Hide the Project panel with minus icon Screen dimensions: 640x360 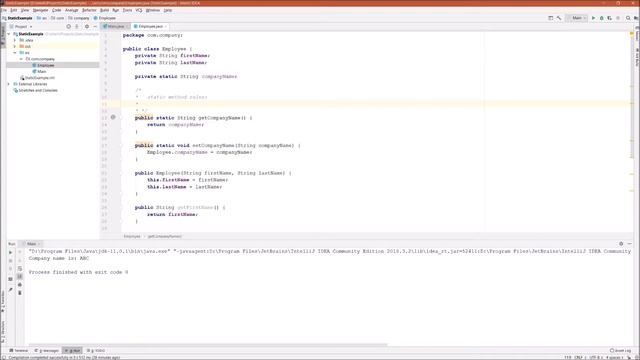[95, 27]
